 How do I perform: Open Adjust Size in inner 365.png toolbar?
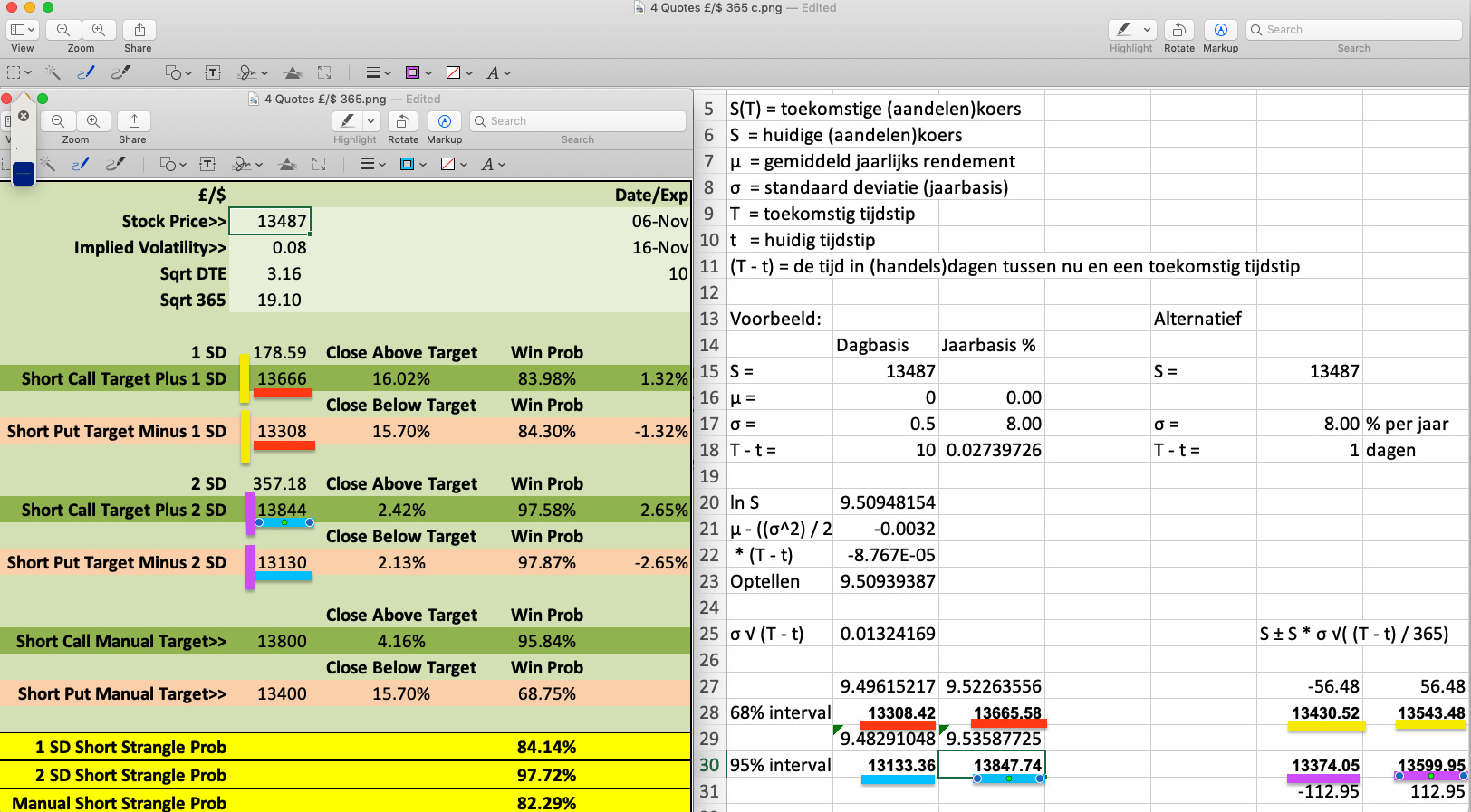click(319, 164)
